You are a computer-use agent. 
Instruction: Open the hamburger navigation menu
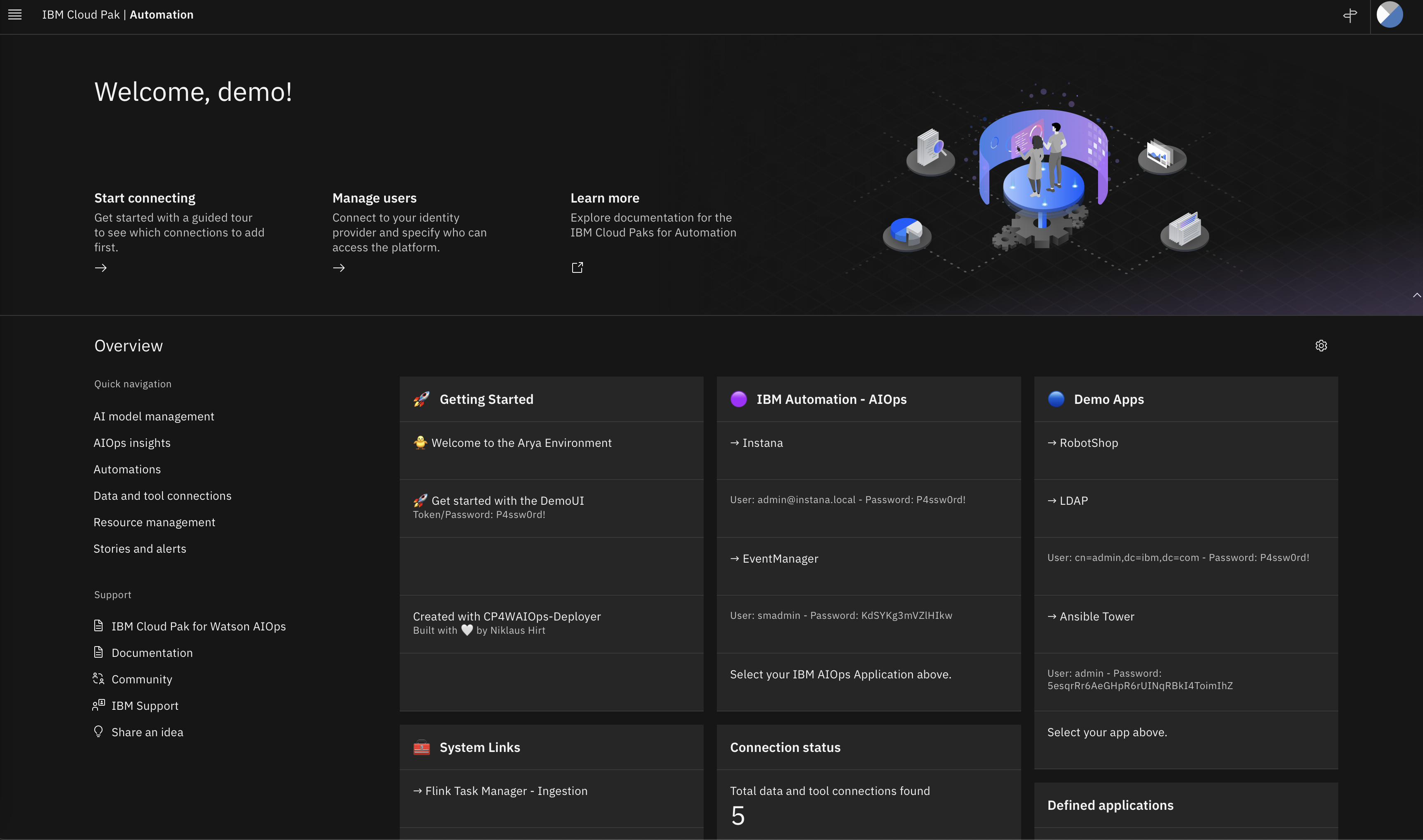tap(15, 15)
